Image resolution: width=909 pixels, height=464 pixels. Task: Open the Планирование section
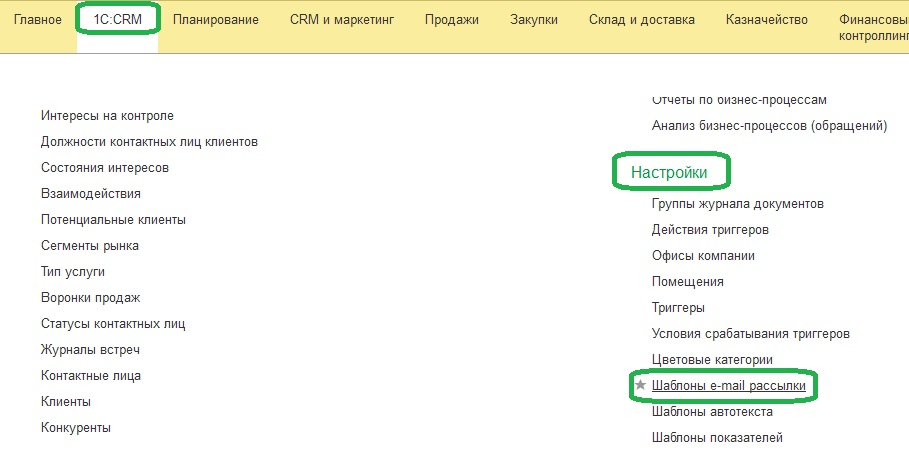coord(215,20)
